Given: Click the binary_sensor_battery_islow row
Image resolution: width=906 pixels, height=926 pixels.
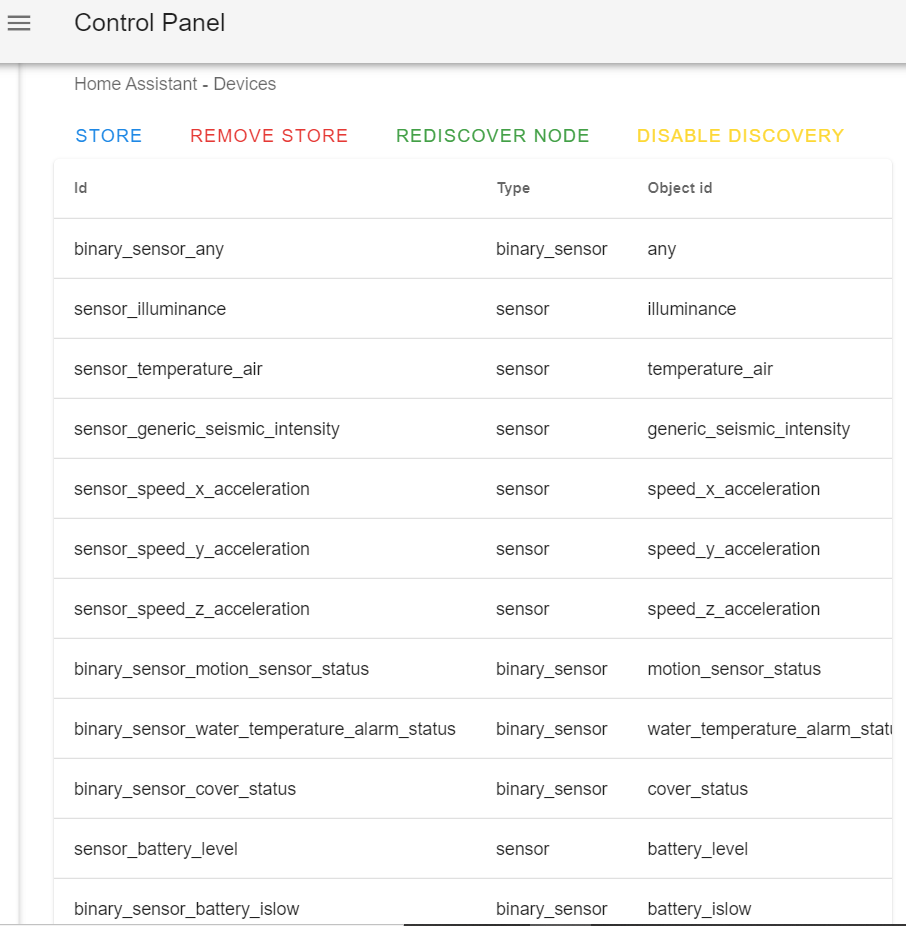Looking at the screenshot, I should 187,908.
